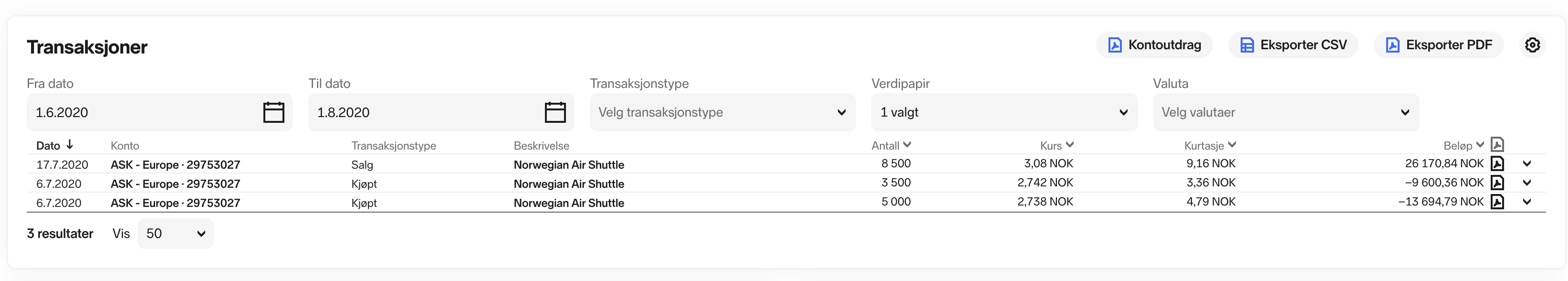
Task: Download PDF for the 3 500 shares purchase
Action: 1497,182
